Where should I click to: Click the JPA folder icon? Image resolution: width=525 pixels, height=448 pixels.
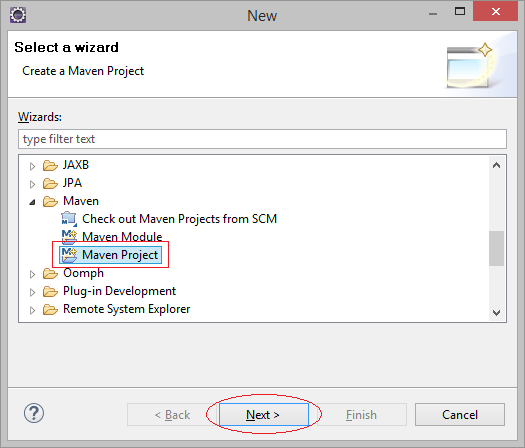pyautogui.click(x=50, y=183)
